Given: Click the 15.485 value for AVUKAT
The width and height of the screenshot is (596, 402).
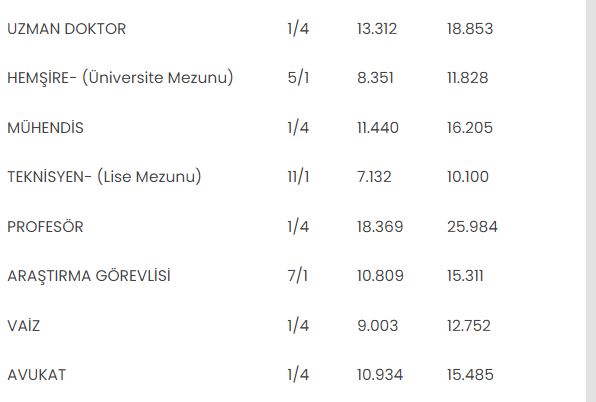Looking at the screenshot, I should point(470,375).
